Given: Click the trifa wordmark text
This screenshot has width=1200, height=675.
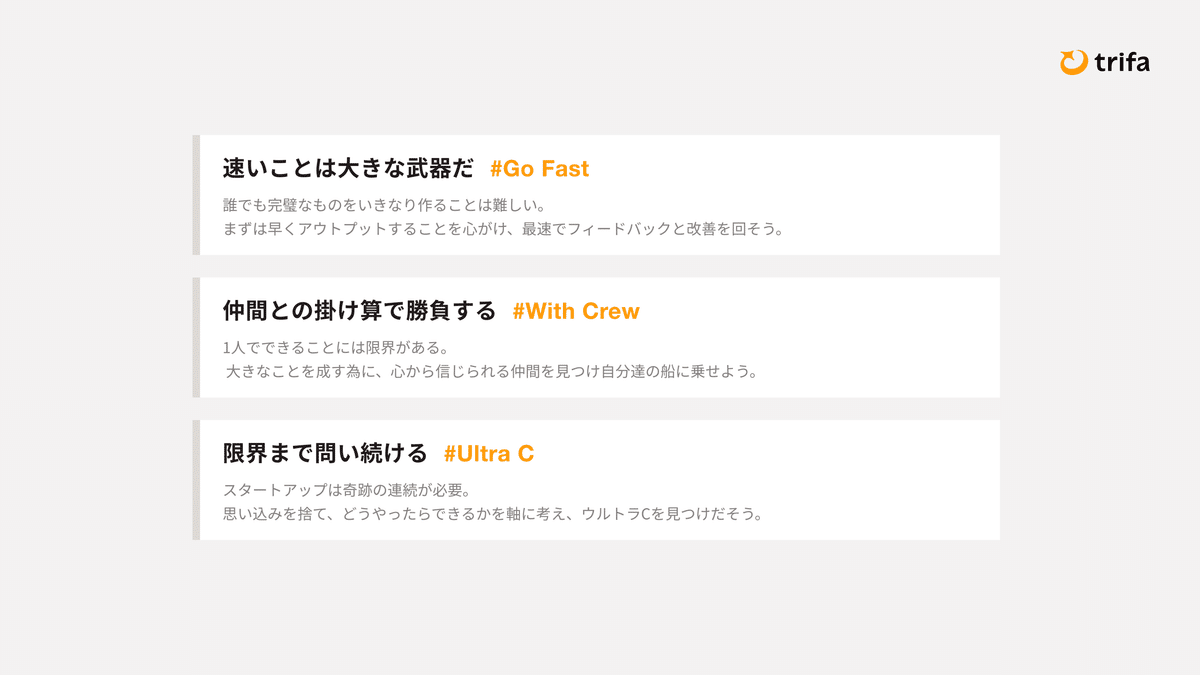Looking at the screenshot, I should (x=1121, y=63).
